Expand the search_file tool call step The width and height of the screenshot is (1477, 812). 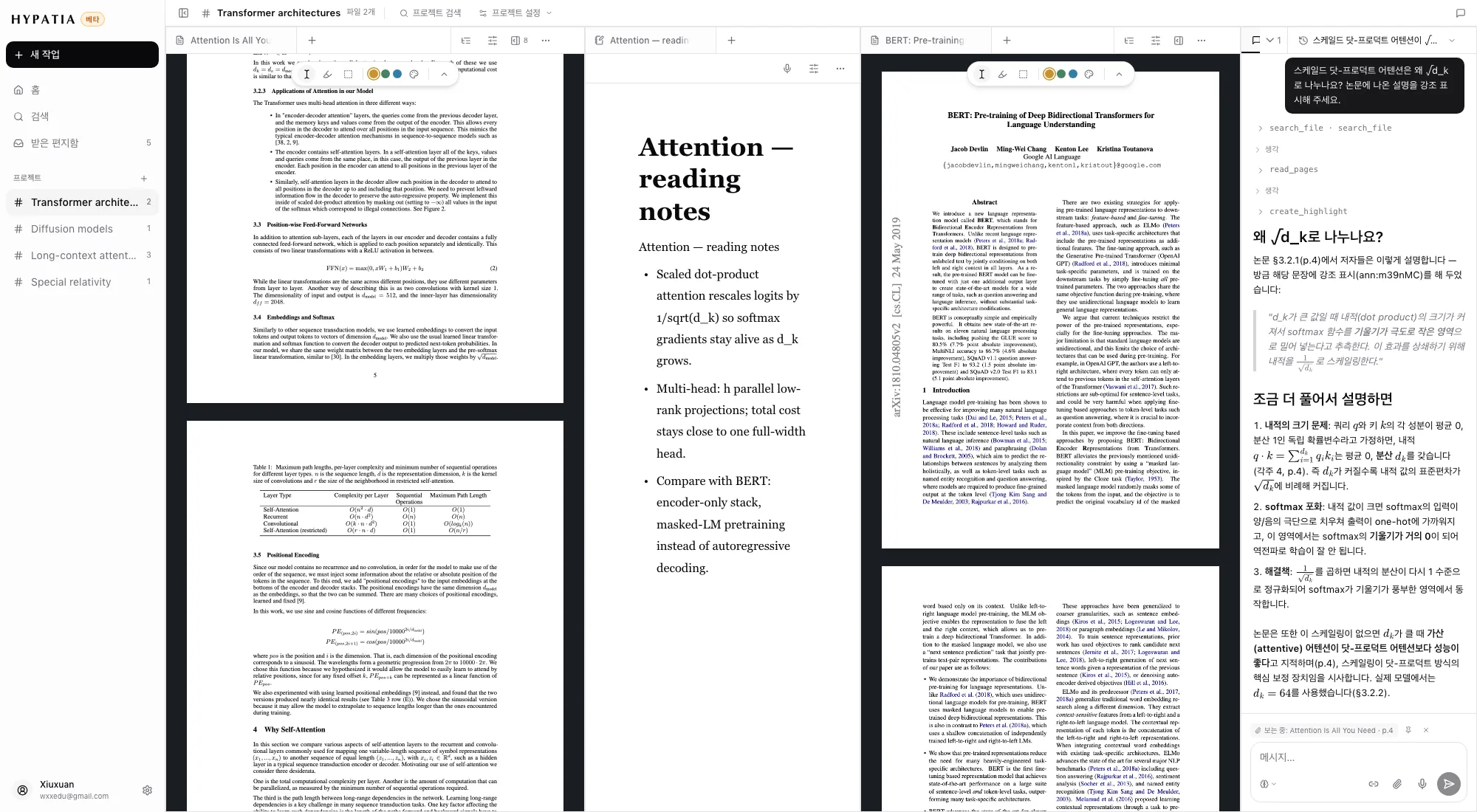(1326, 128)
